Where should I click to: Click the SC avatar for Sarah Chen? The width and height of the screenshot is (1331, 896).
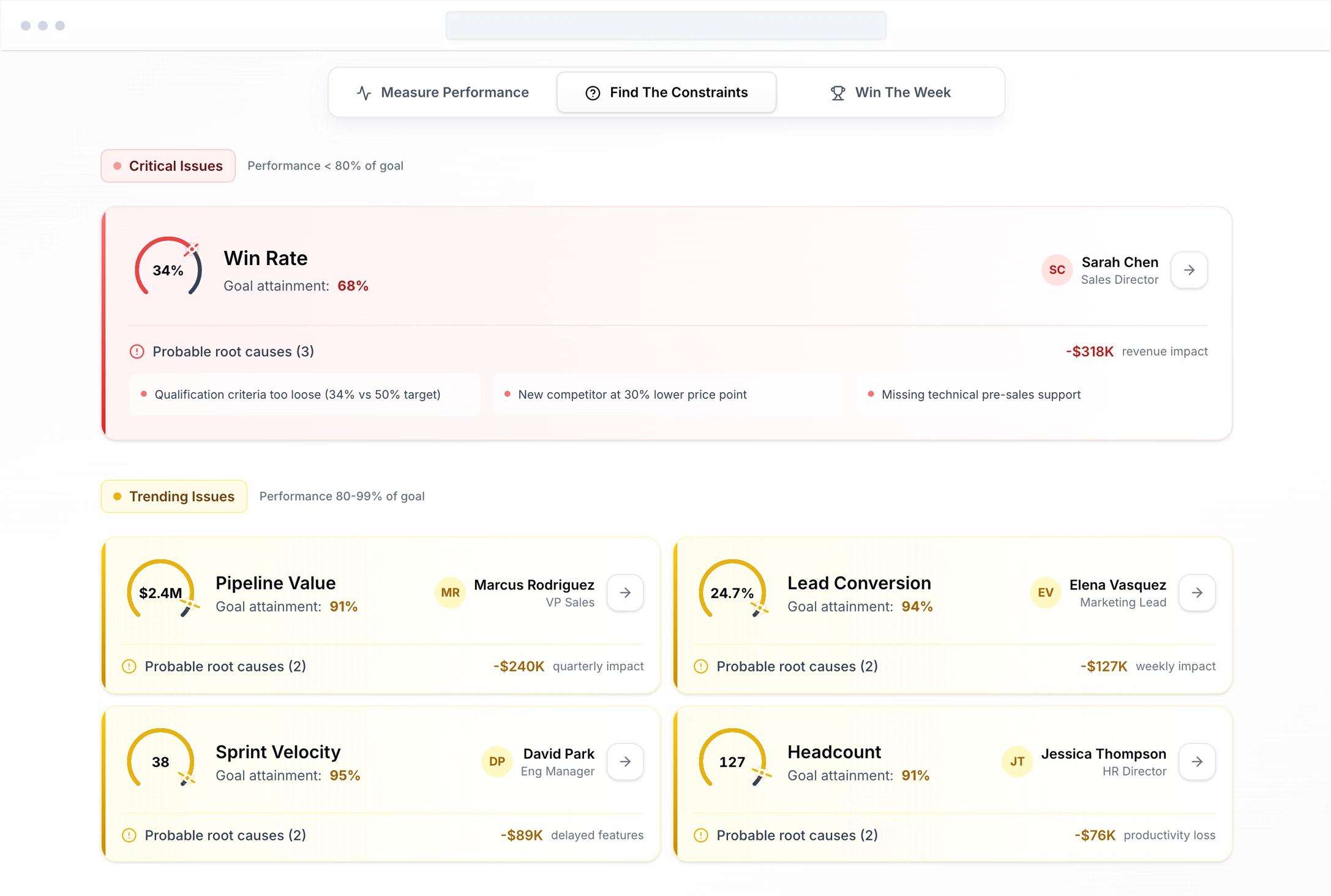tap(1057, 270)
